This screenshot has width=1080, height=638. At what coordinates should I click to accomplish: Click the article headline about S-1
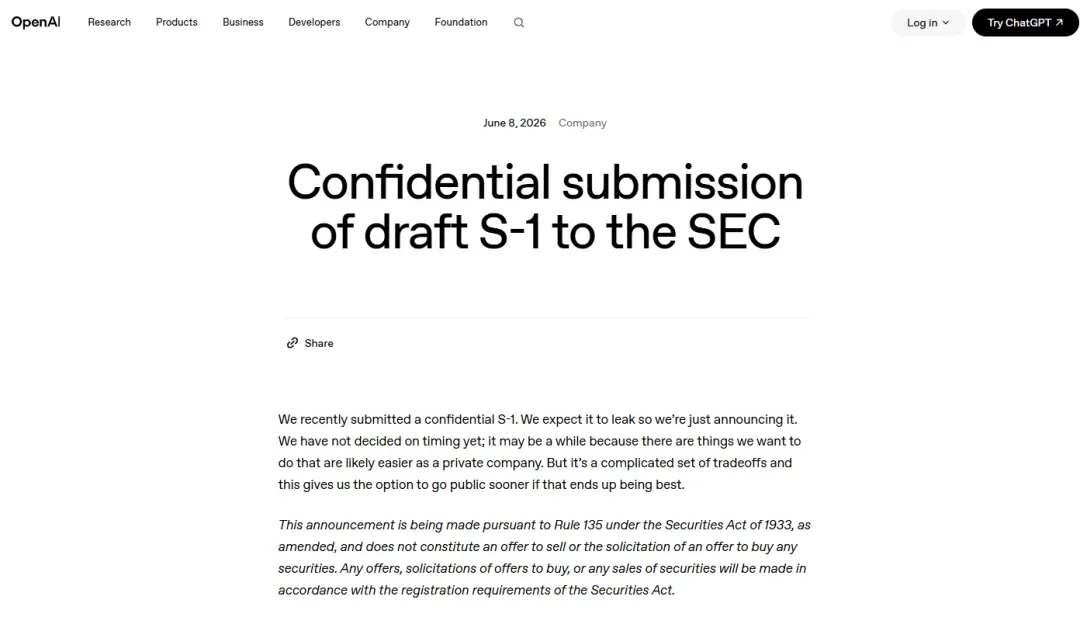(545, 207)
